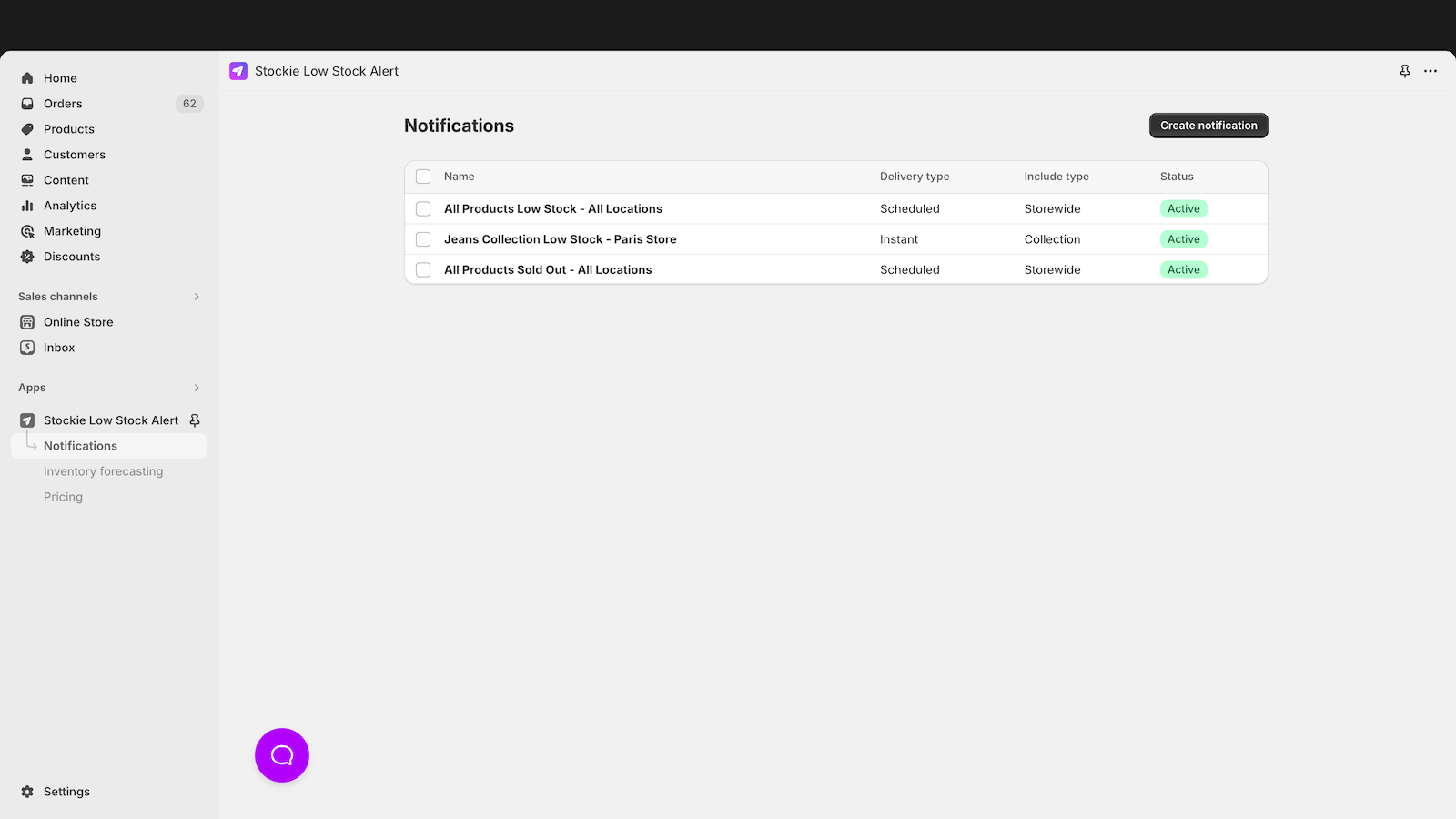Select checkbox for All Products Sold Out
Screen dimensions: 1456x819
[x=423, y=270]
